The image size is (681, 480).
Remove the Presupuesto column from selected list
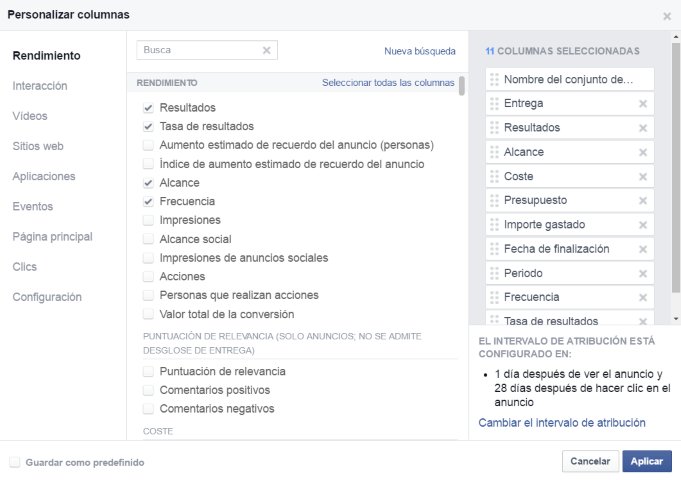[643, 201]
